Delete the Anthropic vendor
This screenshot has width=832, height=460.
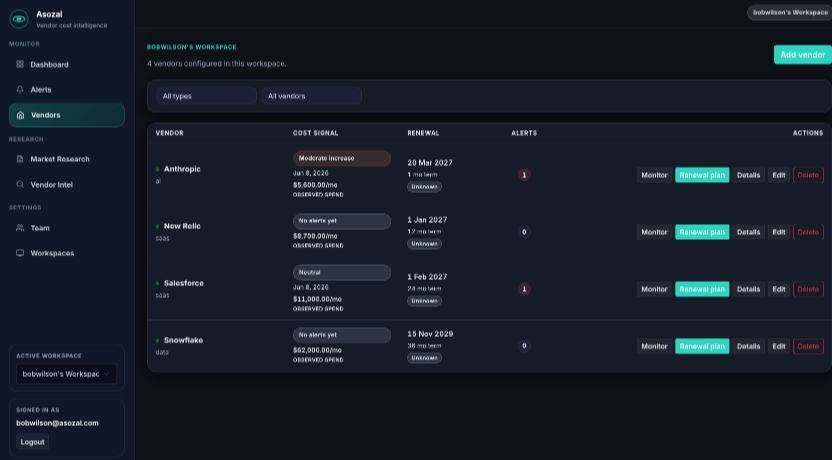pos(808,175)
